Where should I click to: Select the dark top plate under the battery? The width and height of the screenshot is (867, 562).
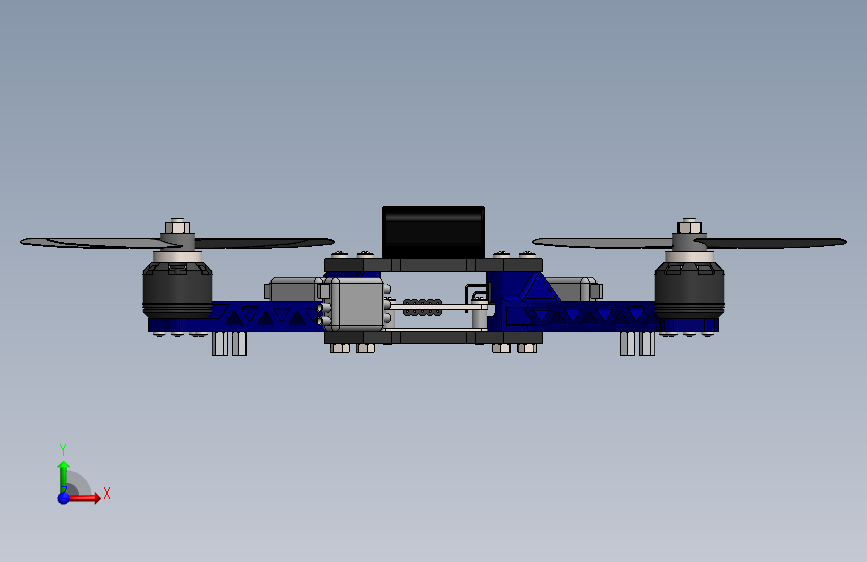click(x=434, y=265)
